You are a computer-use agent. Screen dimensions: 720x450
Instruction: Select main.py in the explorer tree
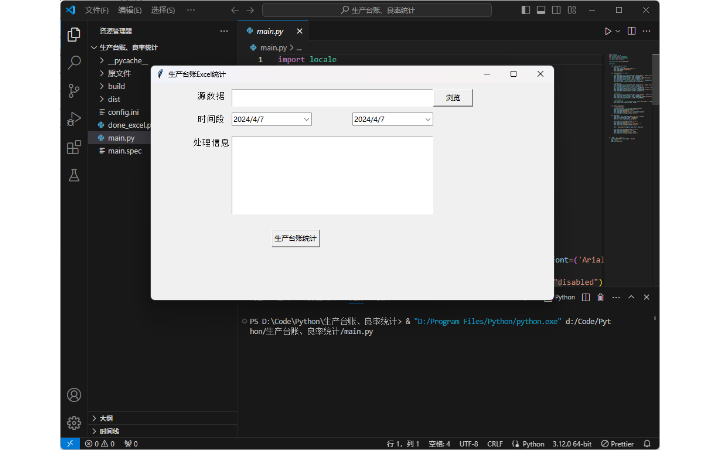(x=121, y=138)
